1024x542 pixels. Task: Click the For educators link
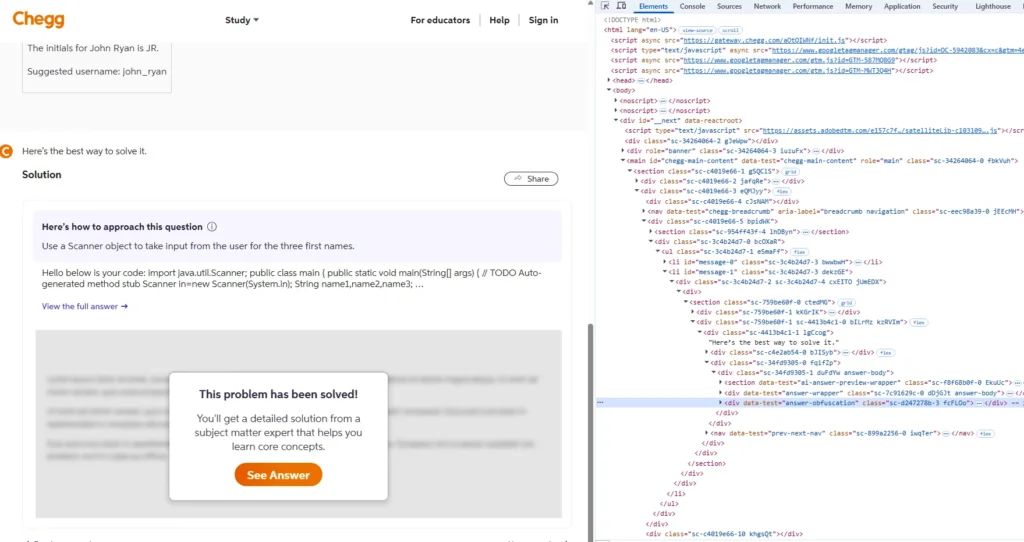(x=440, y=20)
